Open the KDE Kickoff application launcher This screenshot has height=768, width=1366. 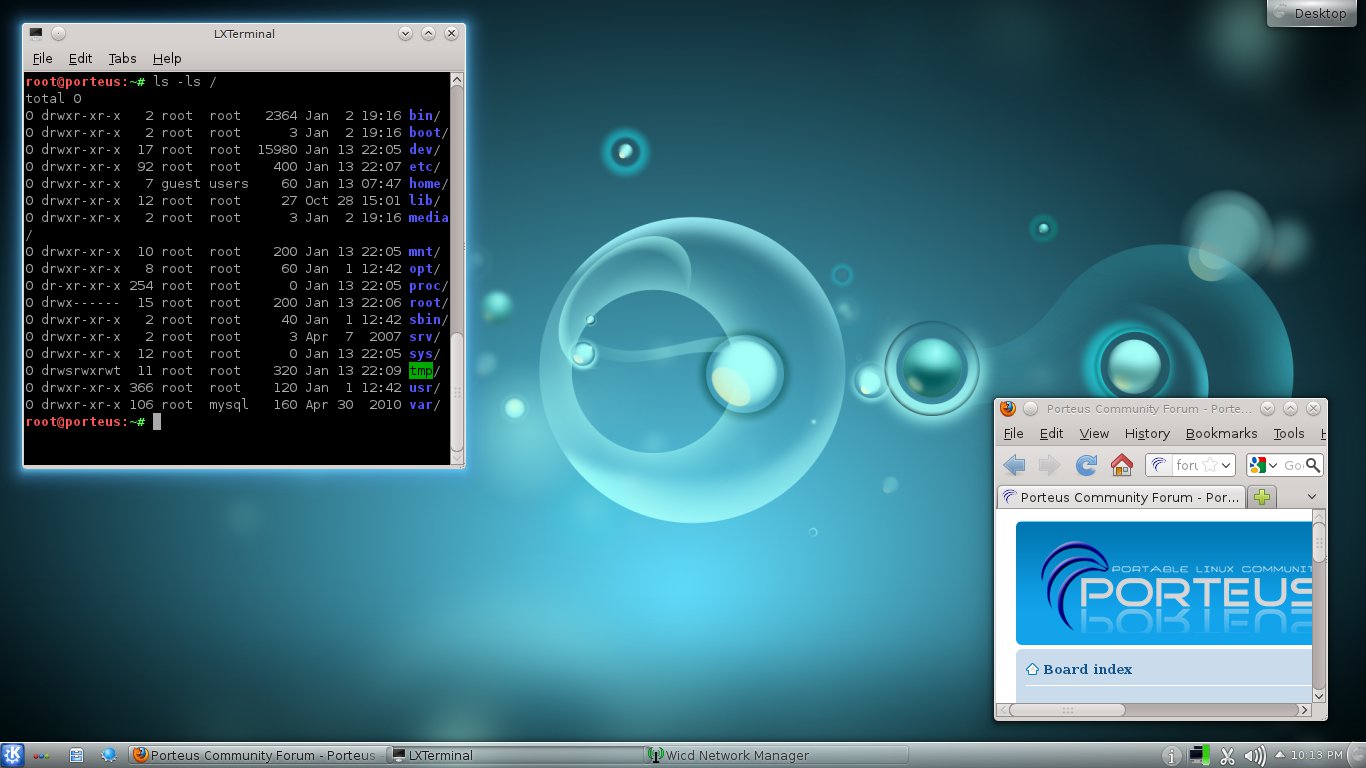pyautogui.click(x=13, y=755)
